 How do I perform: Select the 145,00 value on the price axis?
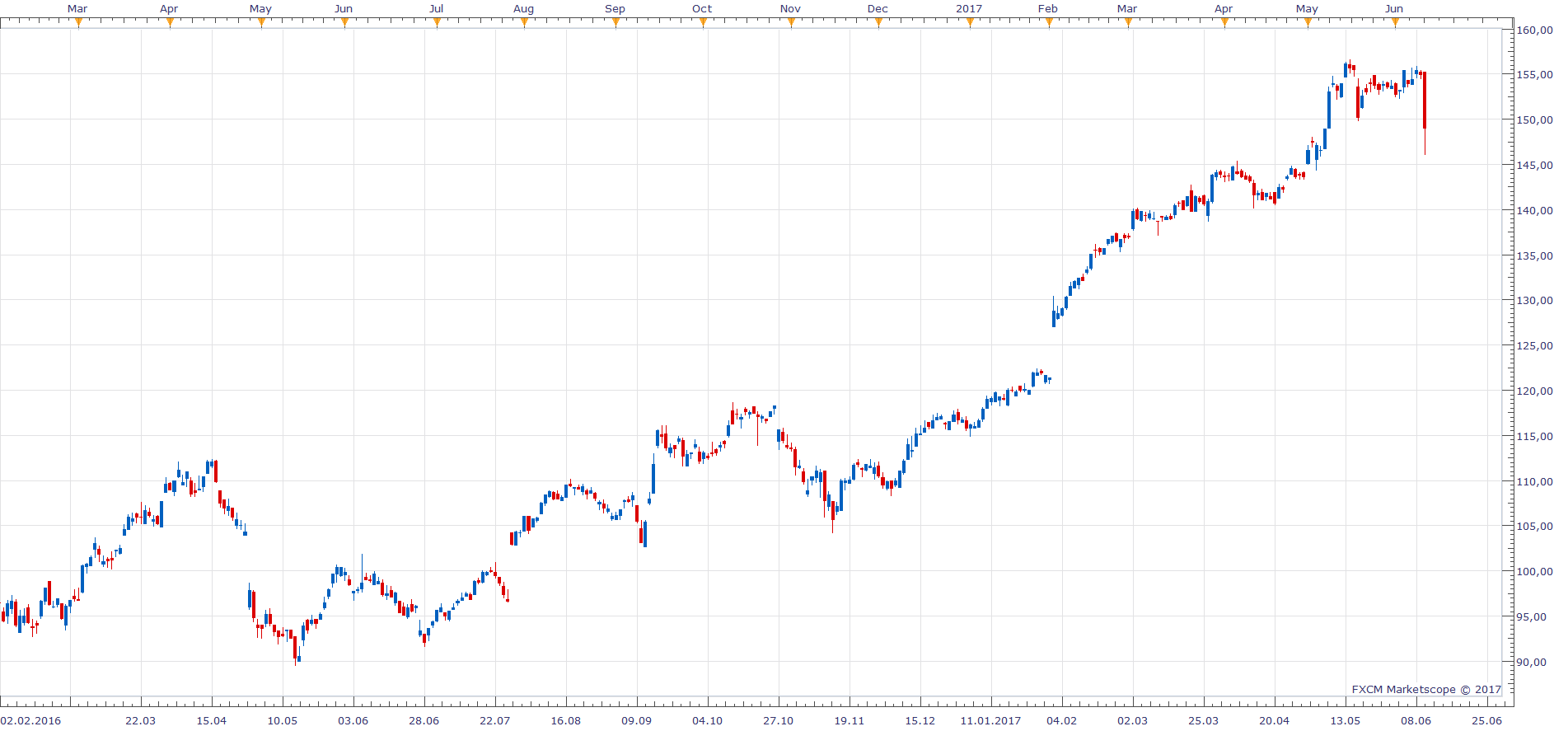pyautogui.click(x=1535, y=166)
